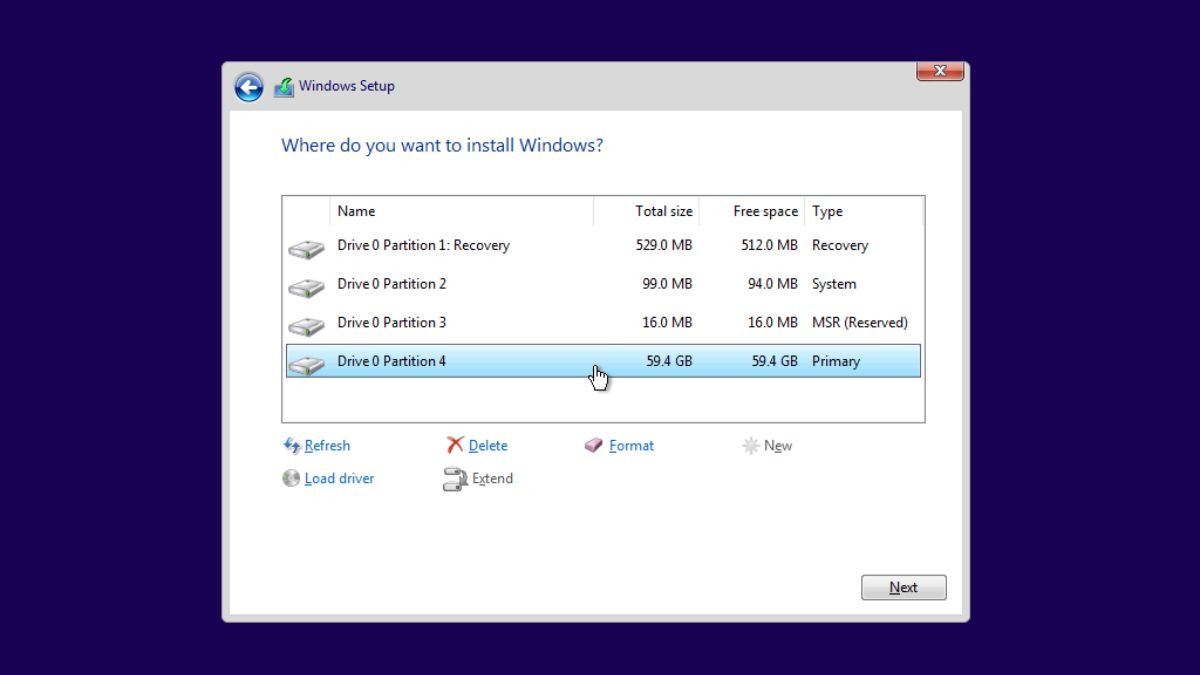
Task: Click the red X Delete icon
Action: coord(455,445)
